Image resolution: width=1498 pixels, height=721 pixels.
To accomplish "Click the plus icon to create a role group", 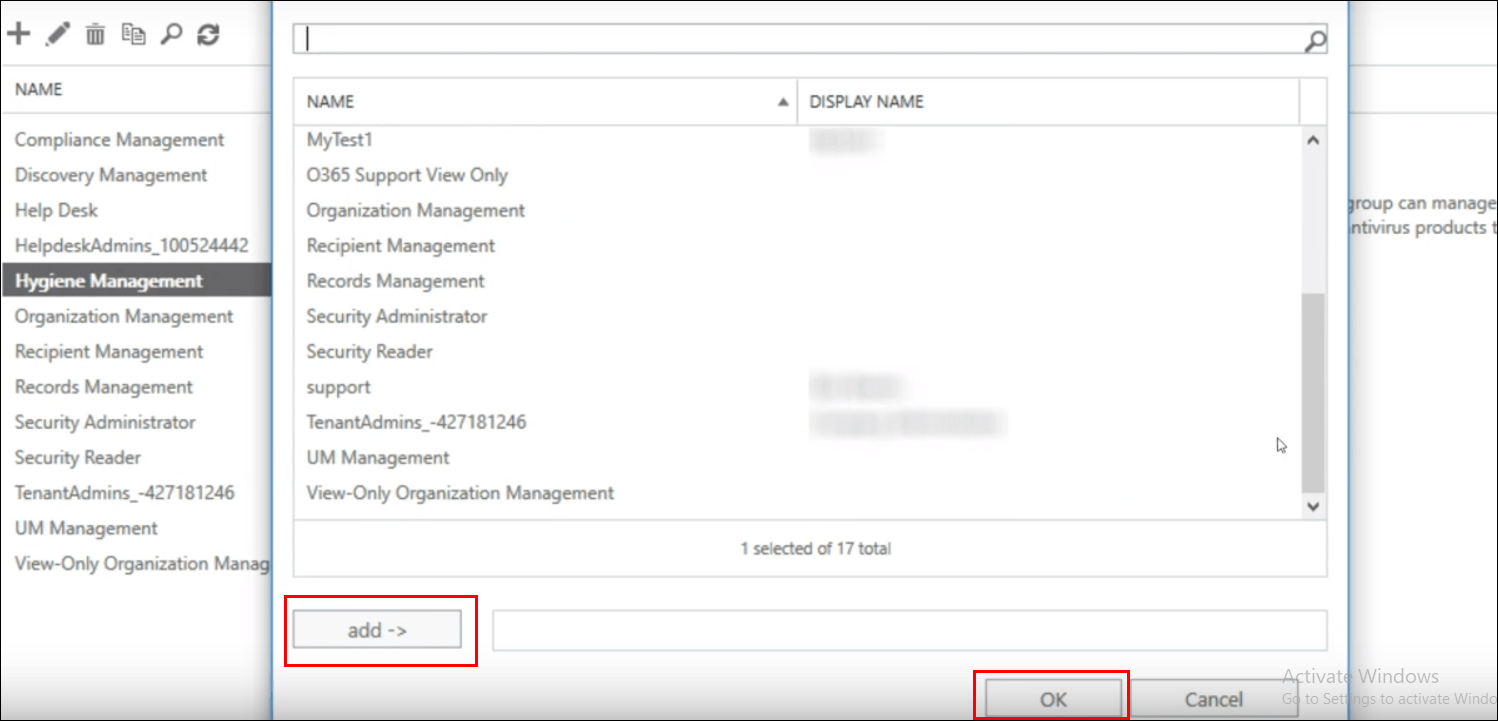I will click(x=18, y=33).
